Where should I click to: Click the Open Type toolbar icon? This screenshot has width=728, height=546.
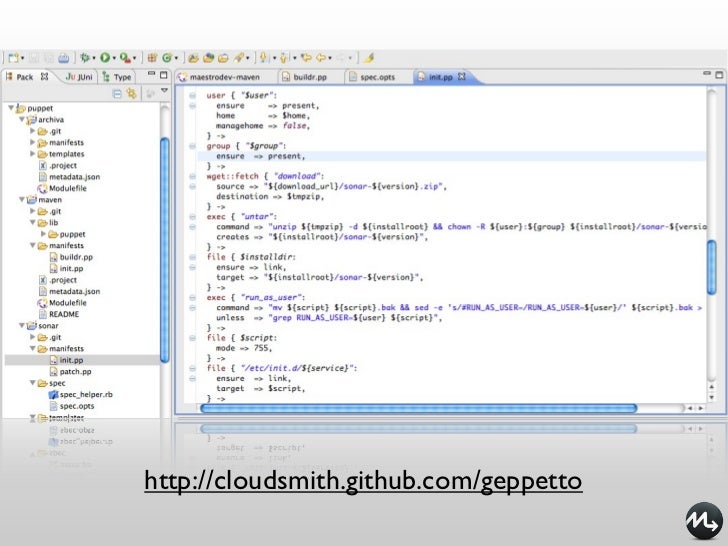pyautogui.click(x=194, y=58)
